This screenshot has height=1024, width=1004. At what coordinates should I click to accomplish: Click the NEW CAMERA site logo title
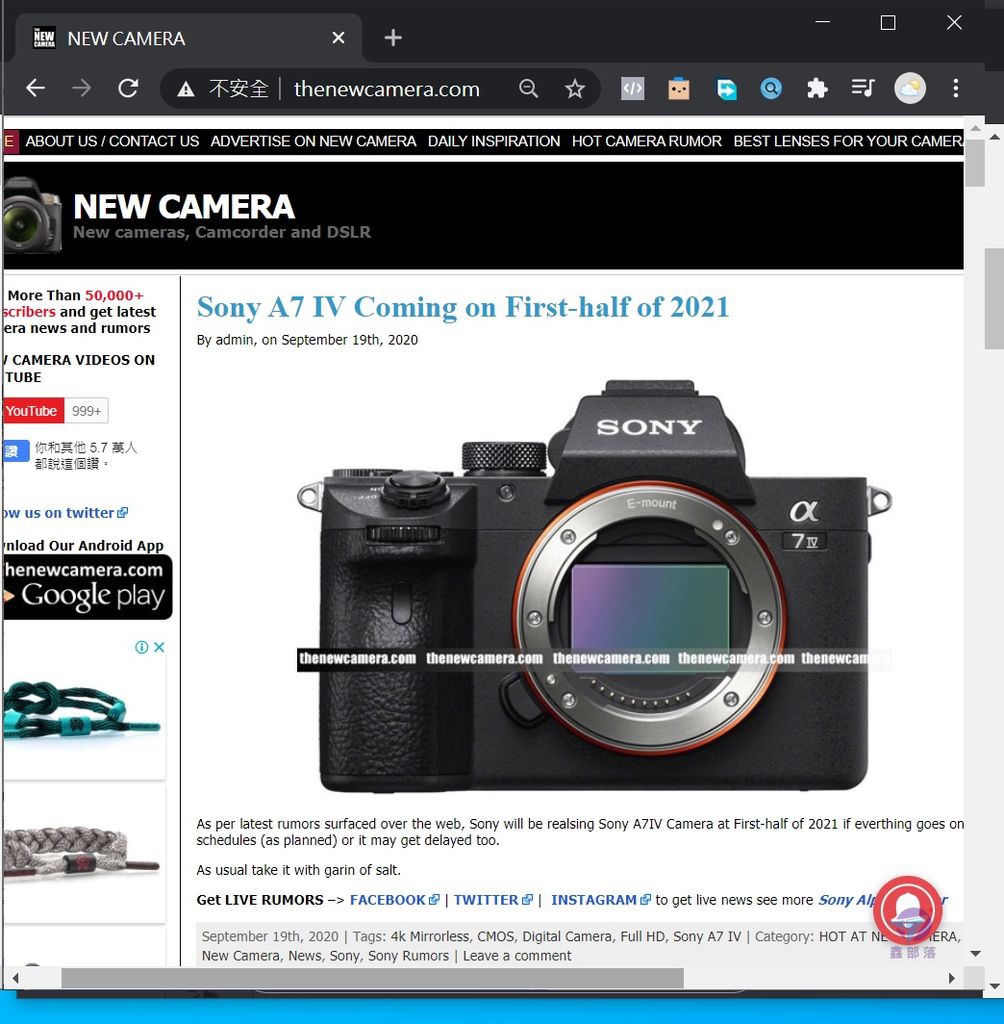pos(184,206)
